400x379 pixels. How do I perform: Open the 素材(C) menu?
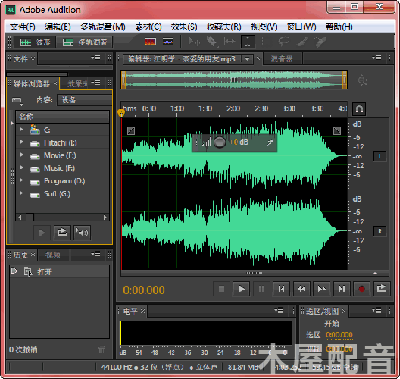tap(148, 27)
